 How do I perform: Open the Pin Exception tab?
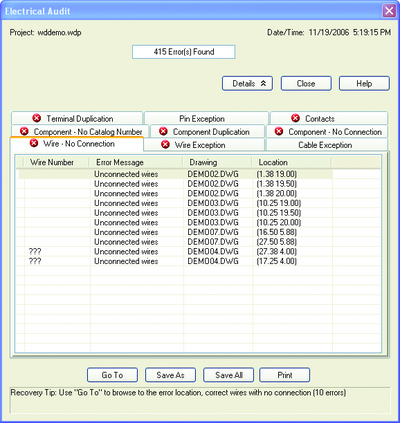click(206, 118)
